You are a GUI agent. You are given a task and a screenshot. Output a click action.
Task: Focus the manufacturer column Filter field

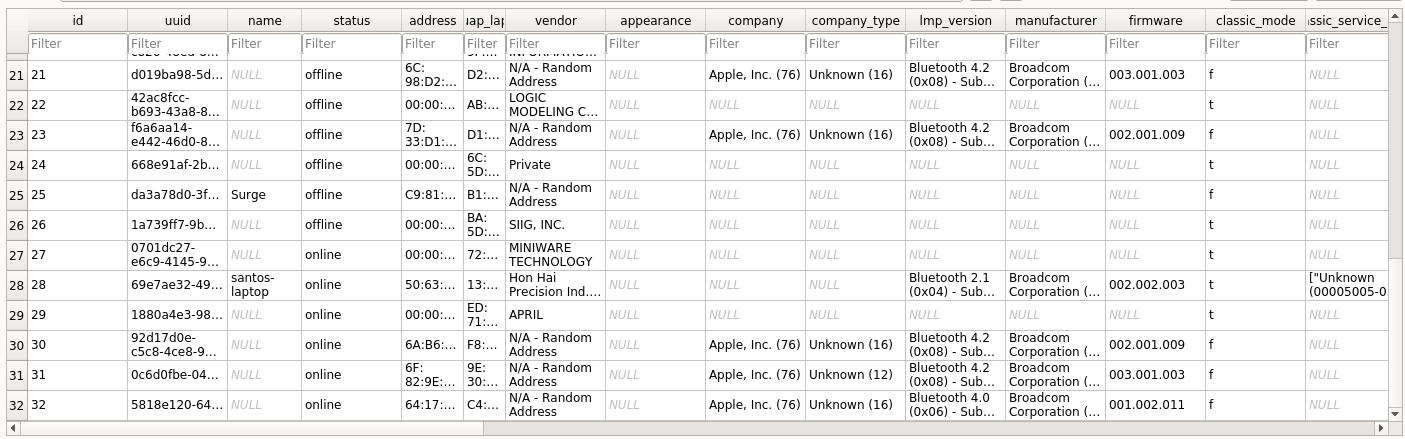coord(1055,44)
